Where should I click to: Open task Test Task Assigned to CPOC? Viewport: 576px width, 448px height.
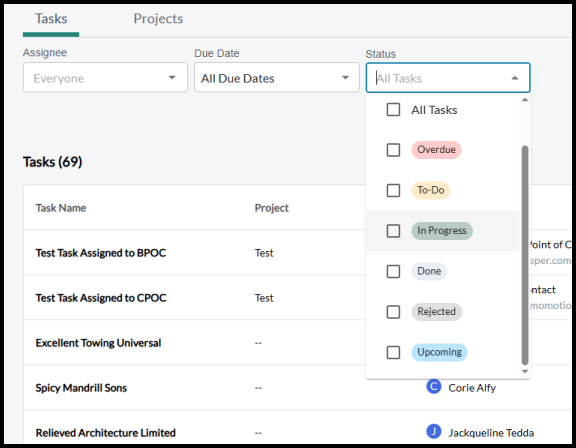101,298
